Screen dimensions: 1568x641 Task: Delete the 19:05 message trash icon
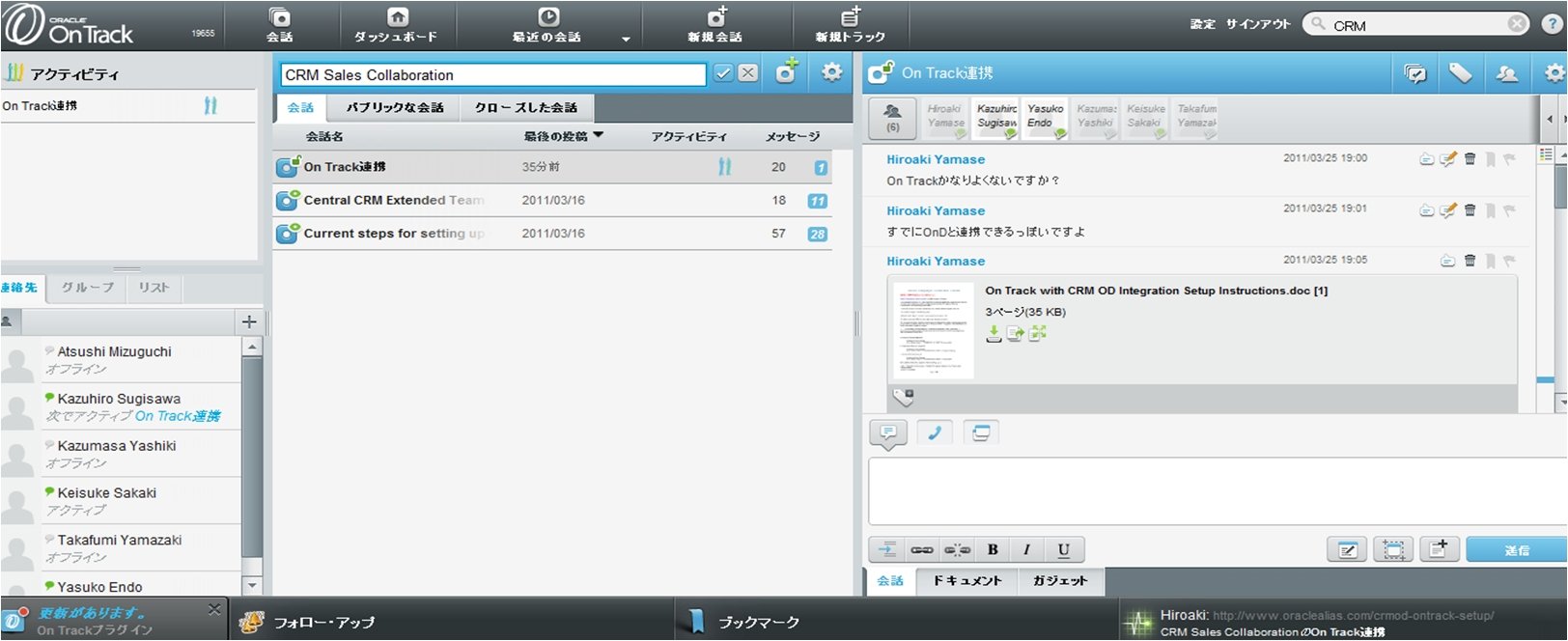click(x=1470, y=261)
